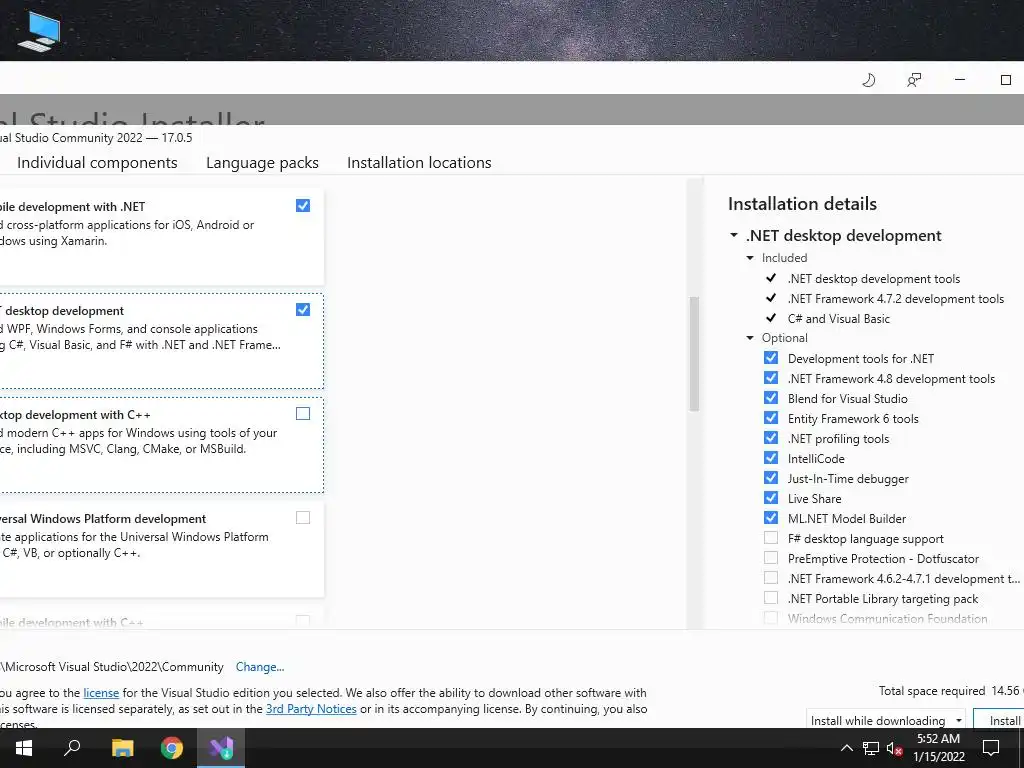
Task: Check PreEmptive Protection - Dotfuscator
Action: pyautogui.click(x=771, y=558)
